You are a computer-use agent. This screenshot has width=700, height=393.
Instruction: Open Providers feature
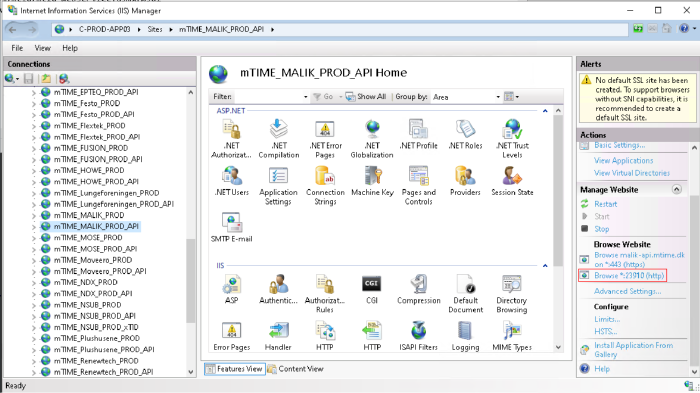tap(465, 181)
